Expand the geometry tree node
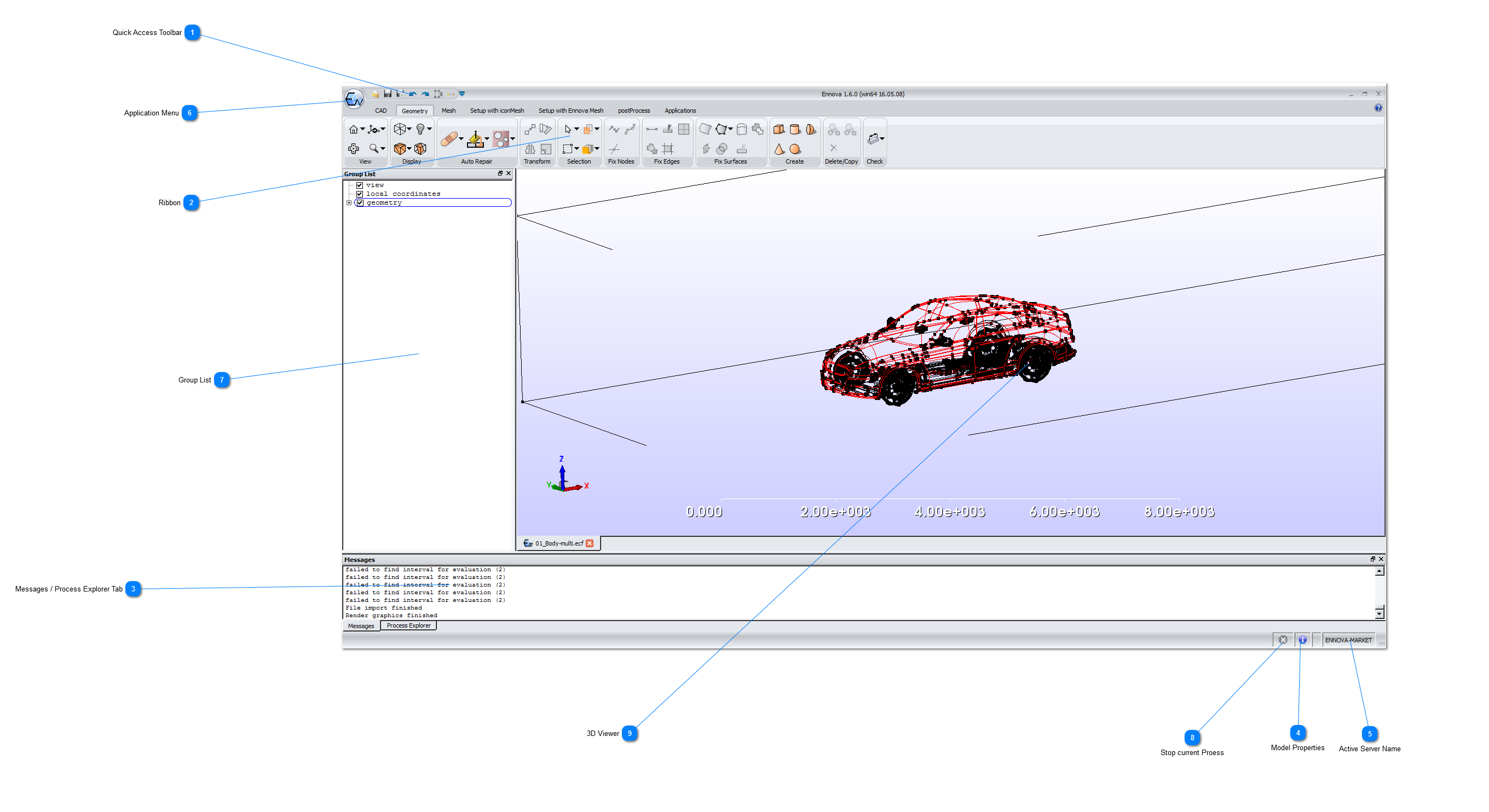 [349, 203]
